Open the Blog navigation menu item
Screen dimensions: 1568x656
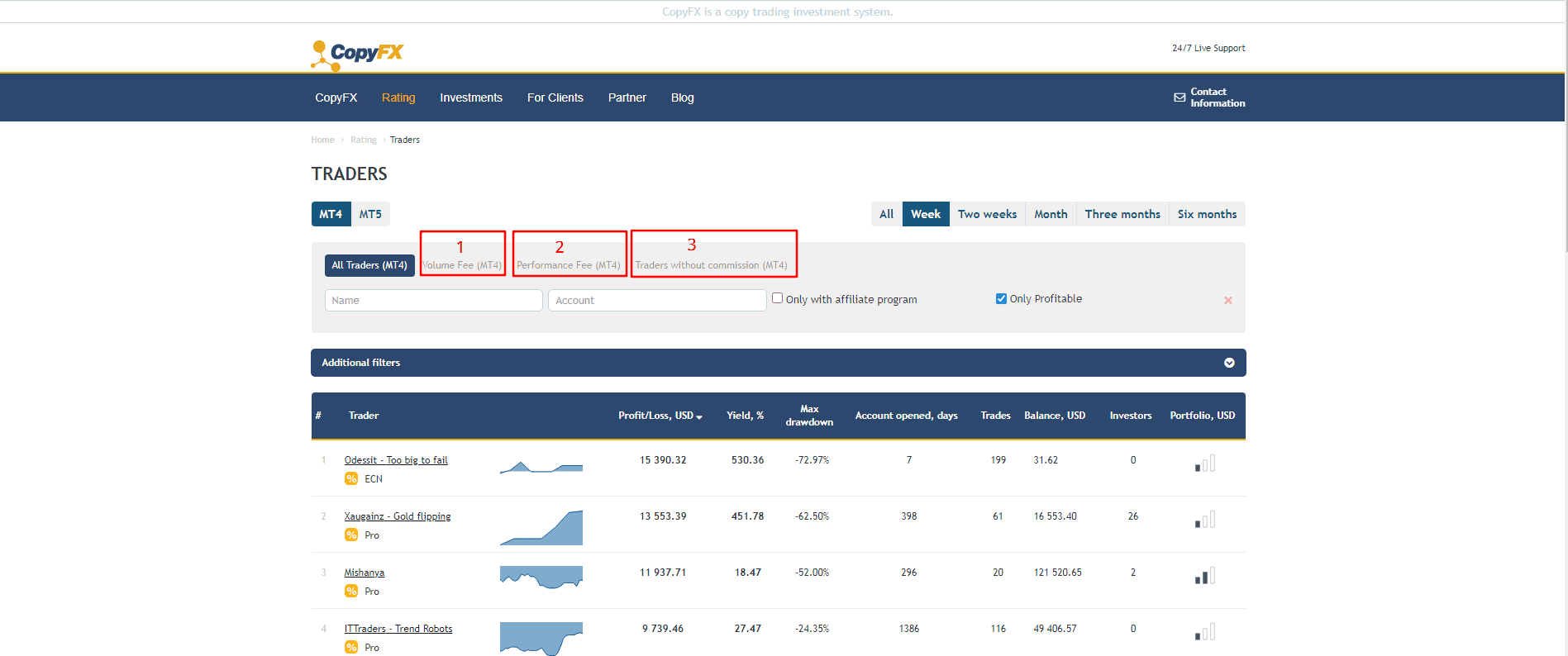pos(683,97)
